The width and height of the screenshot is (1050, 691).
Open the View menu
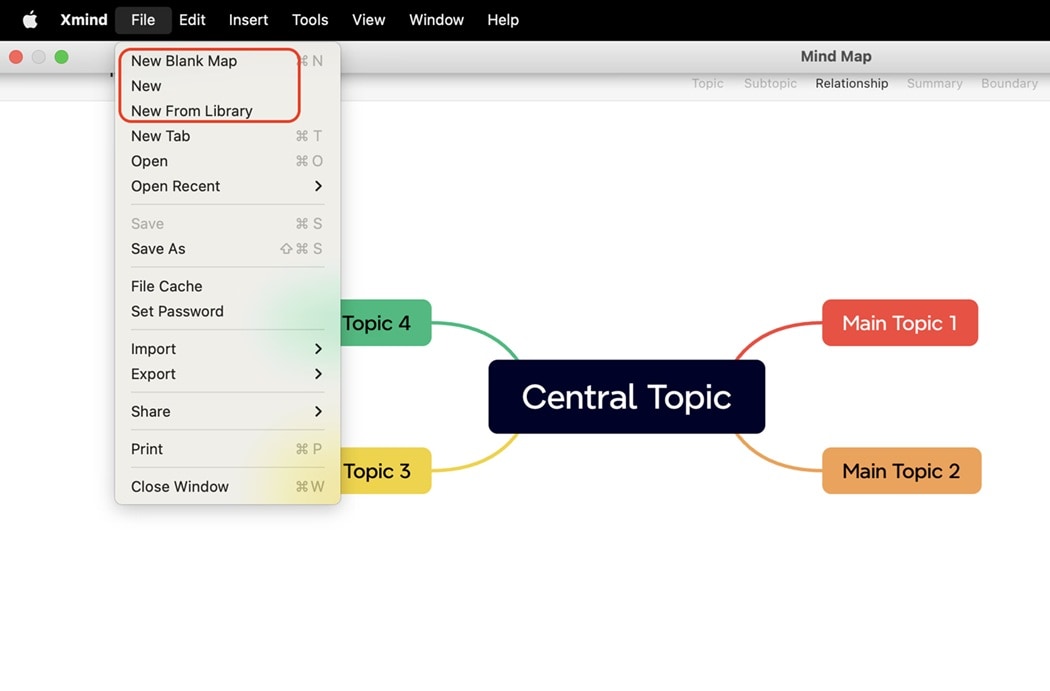click(x=369, y=20)
